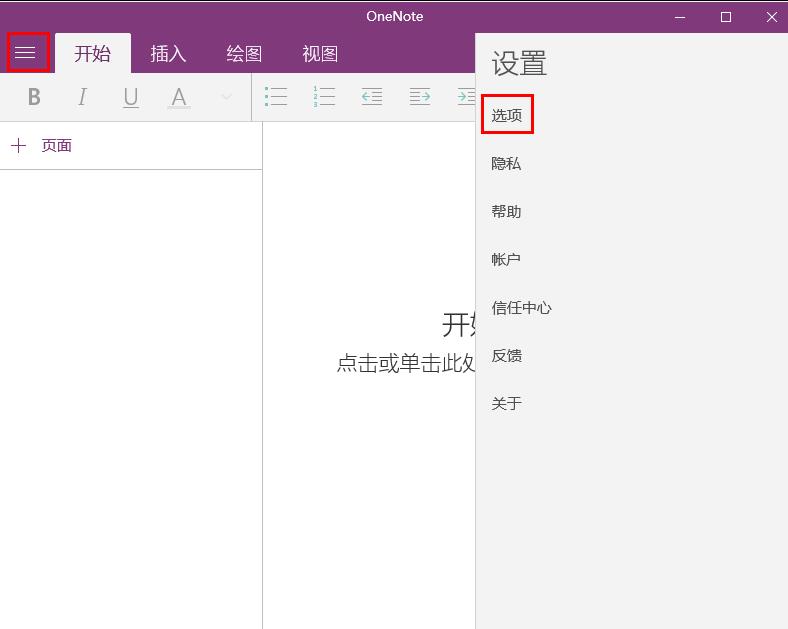Open the 绘图 tab
This screenshot has width=788, height=629.
[244, 53]
